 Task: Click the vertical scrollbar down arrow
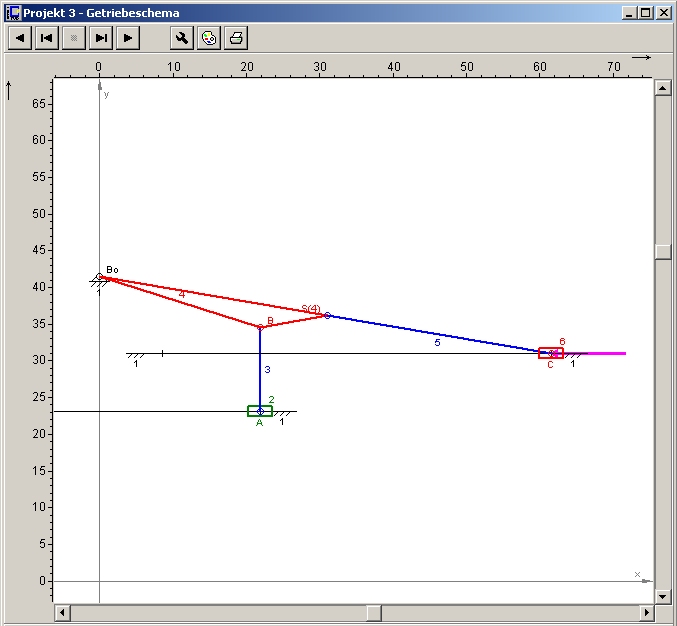pos(663,597)
